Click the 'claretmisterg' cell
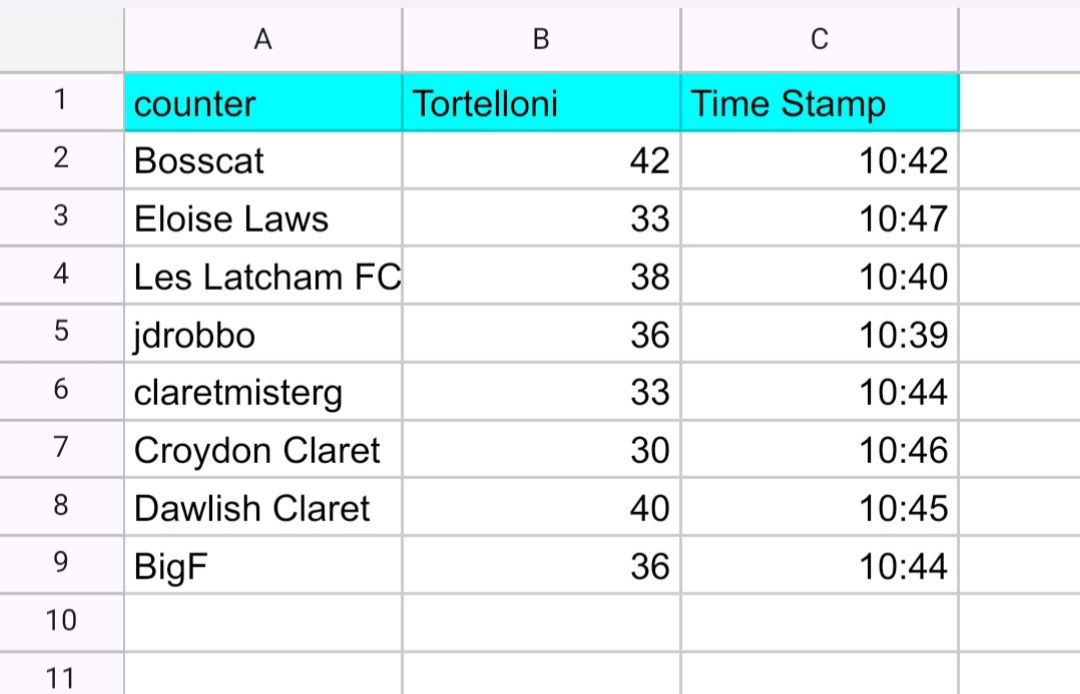Screen dimensions: 1080x694 (x=263, y=392)
